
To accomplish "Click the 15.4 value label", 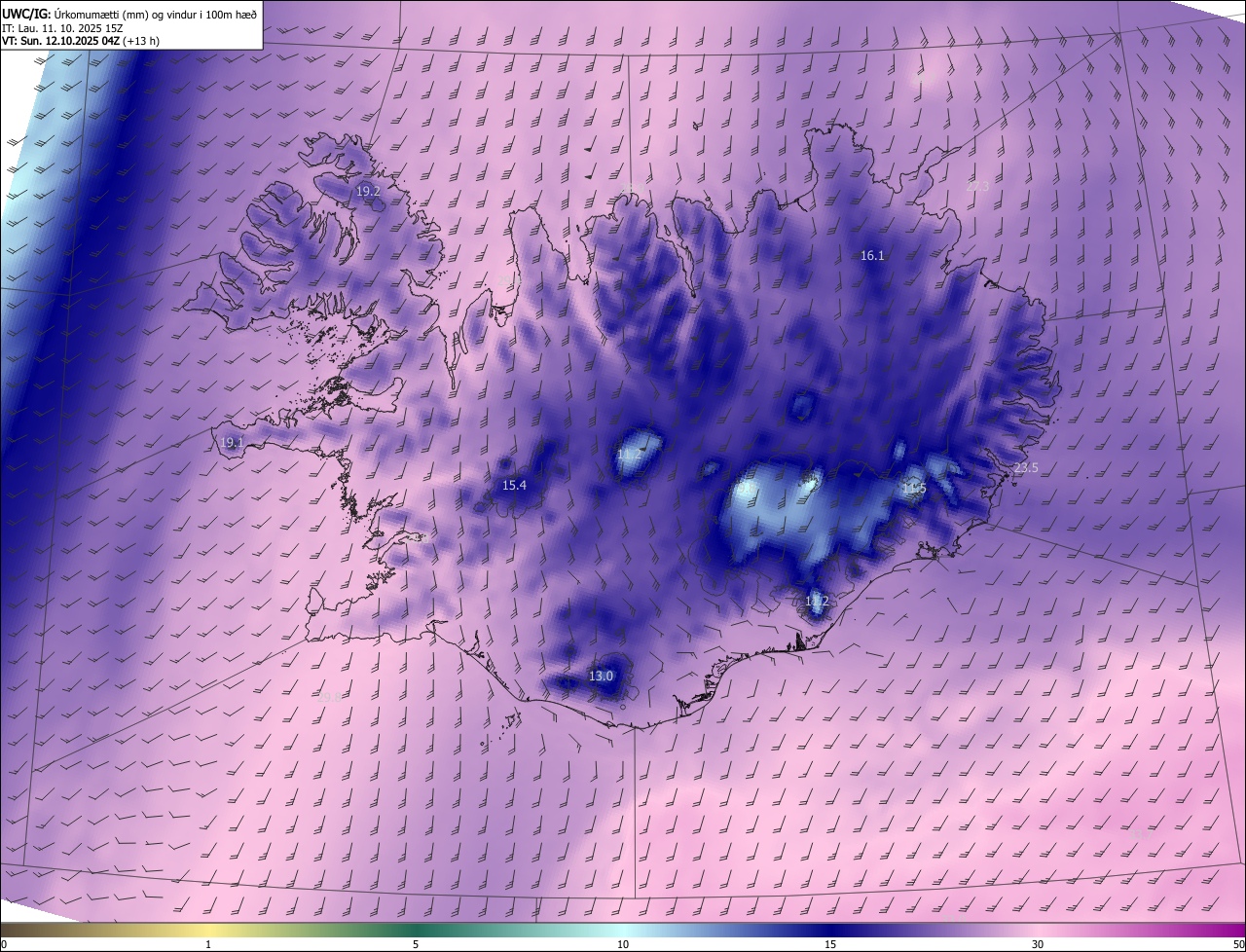I will click(x=514, y=486).
